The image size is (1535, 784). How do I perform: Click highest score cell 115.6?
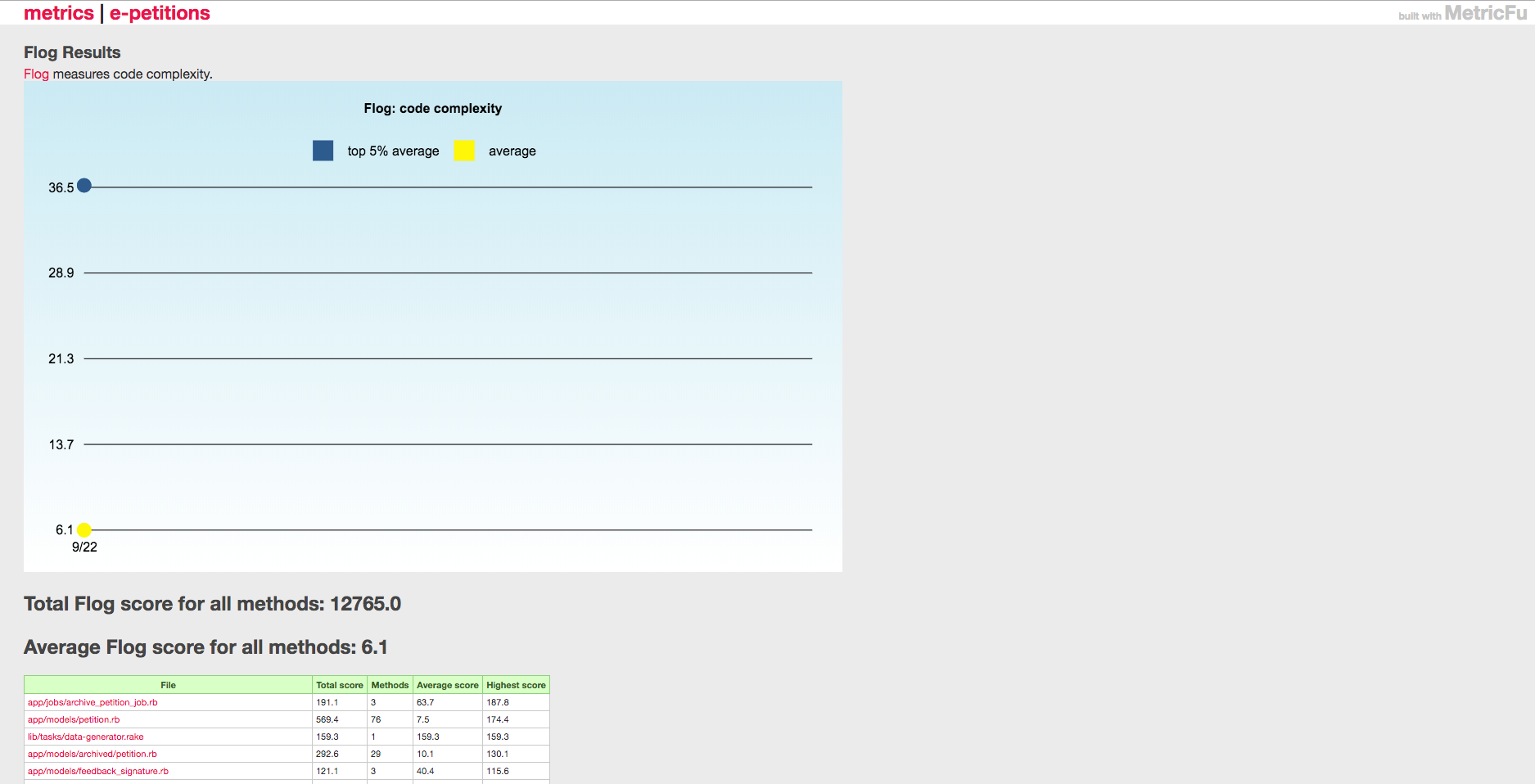tap(516, 771)
